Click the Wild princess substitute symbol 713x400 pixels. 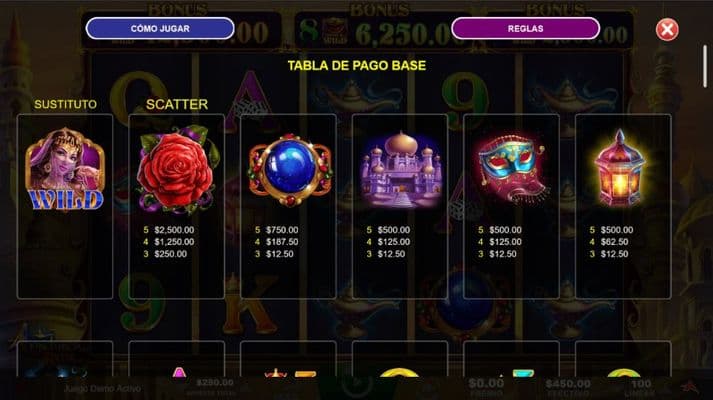tap(65, 169)
